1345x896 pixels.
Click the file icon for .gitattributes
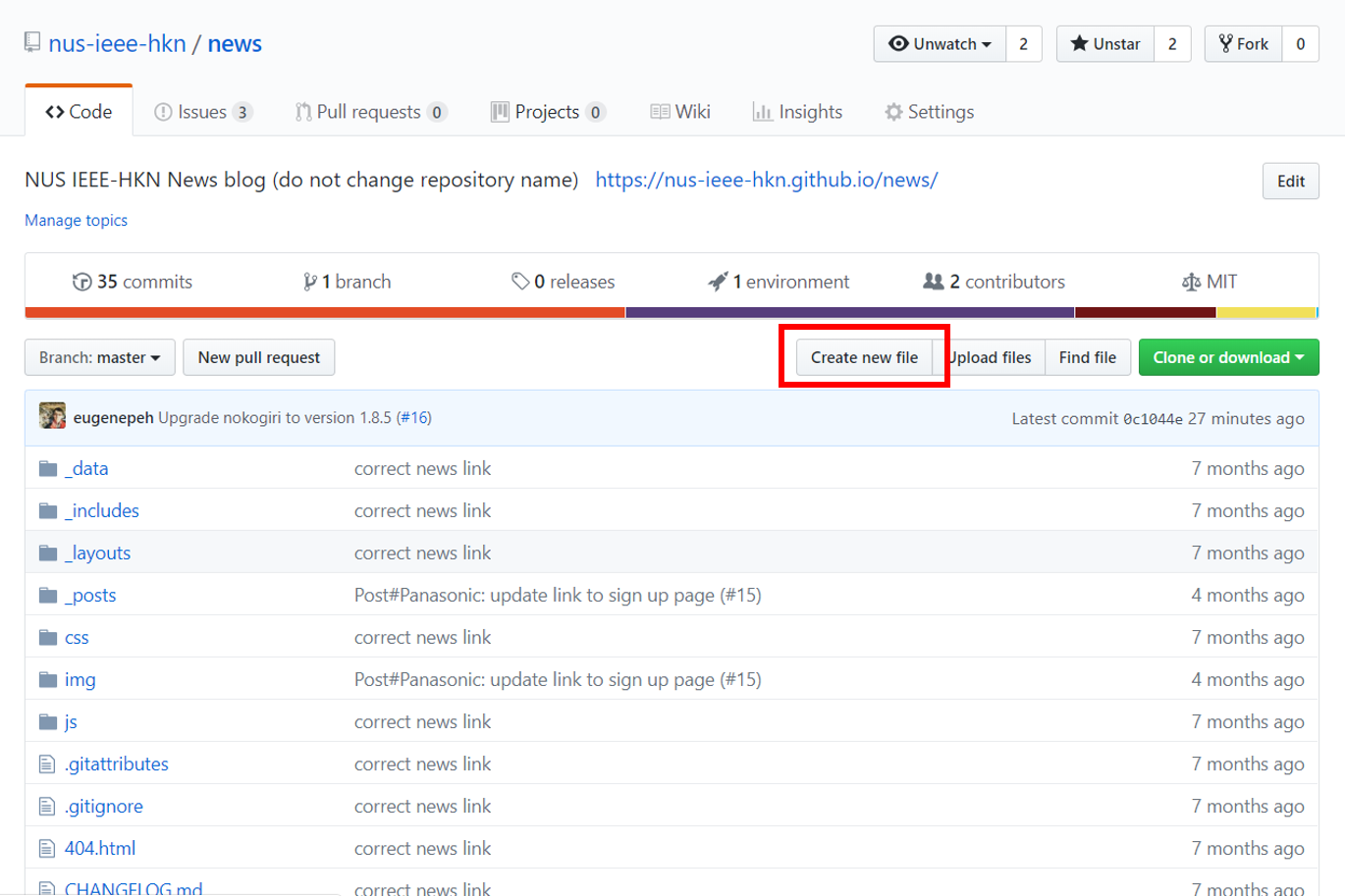click(47, 764)
